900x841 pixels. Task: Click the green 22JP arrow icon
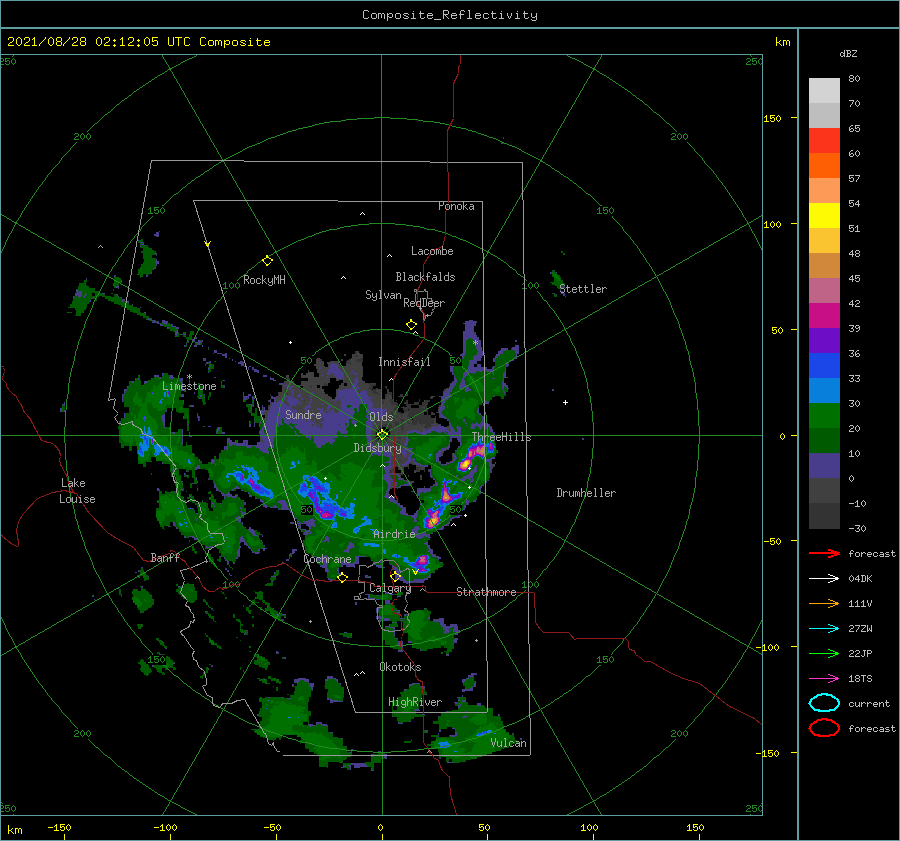coord(824,653)
